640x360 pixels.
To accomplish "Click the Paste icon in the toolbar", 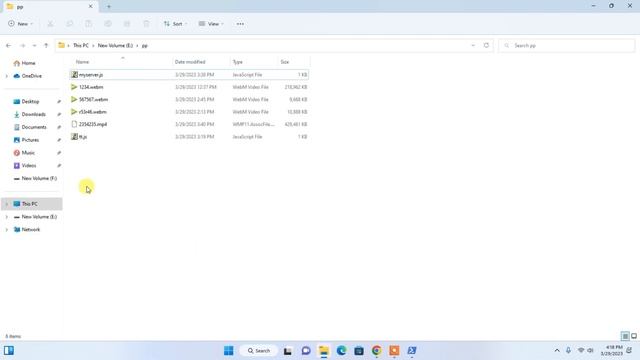I will coord(89,24).
